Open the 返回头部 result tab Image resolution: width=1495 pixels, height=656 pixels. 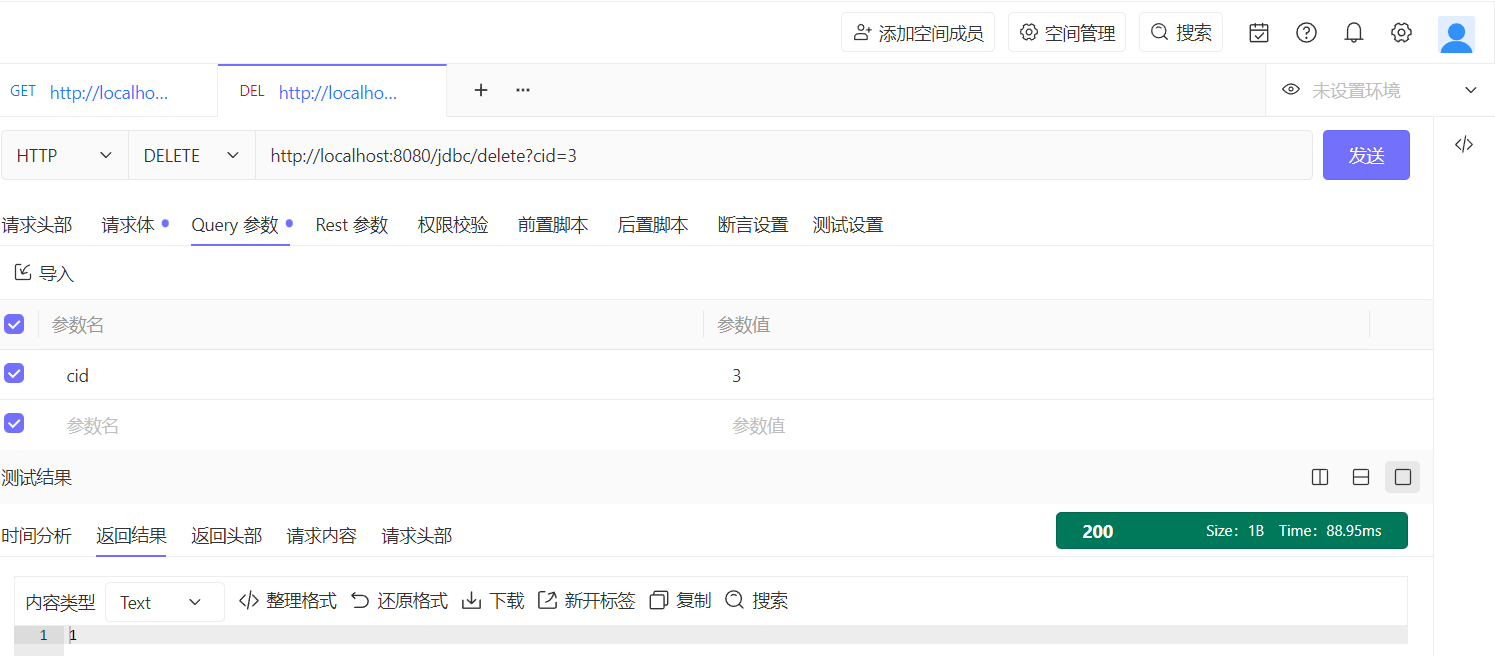point(227,536)
